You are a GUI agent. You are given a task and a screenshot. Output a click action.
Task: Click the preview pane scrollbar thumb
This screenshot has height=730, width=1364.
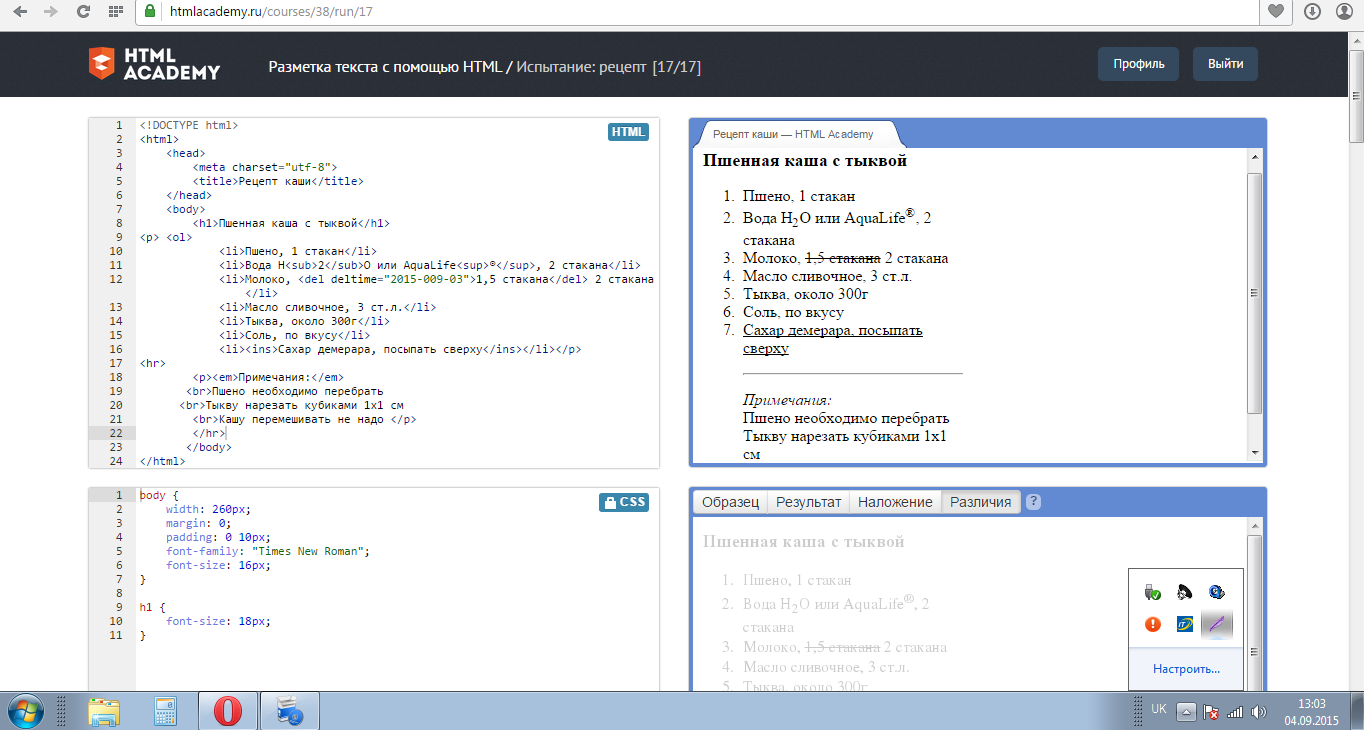point(1254,293)
